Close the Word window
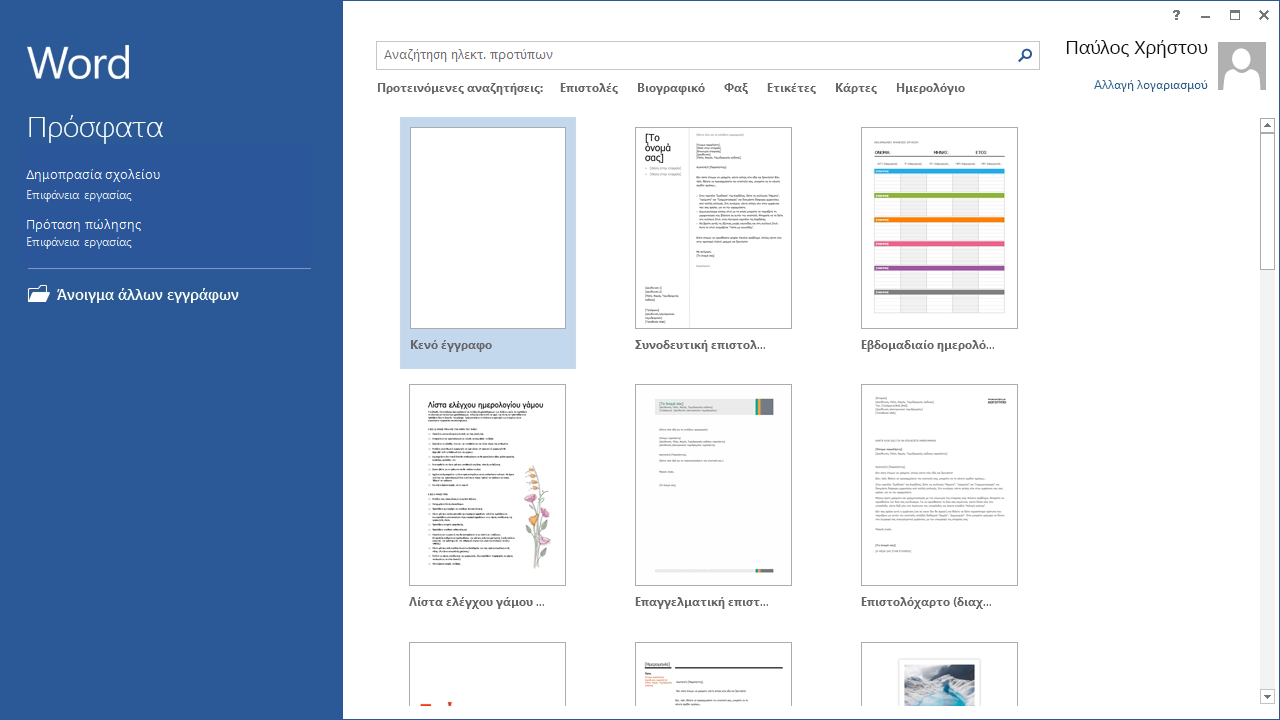1280x720 pixels. coord(1263,15)
